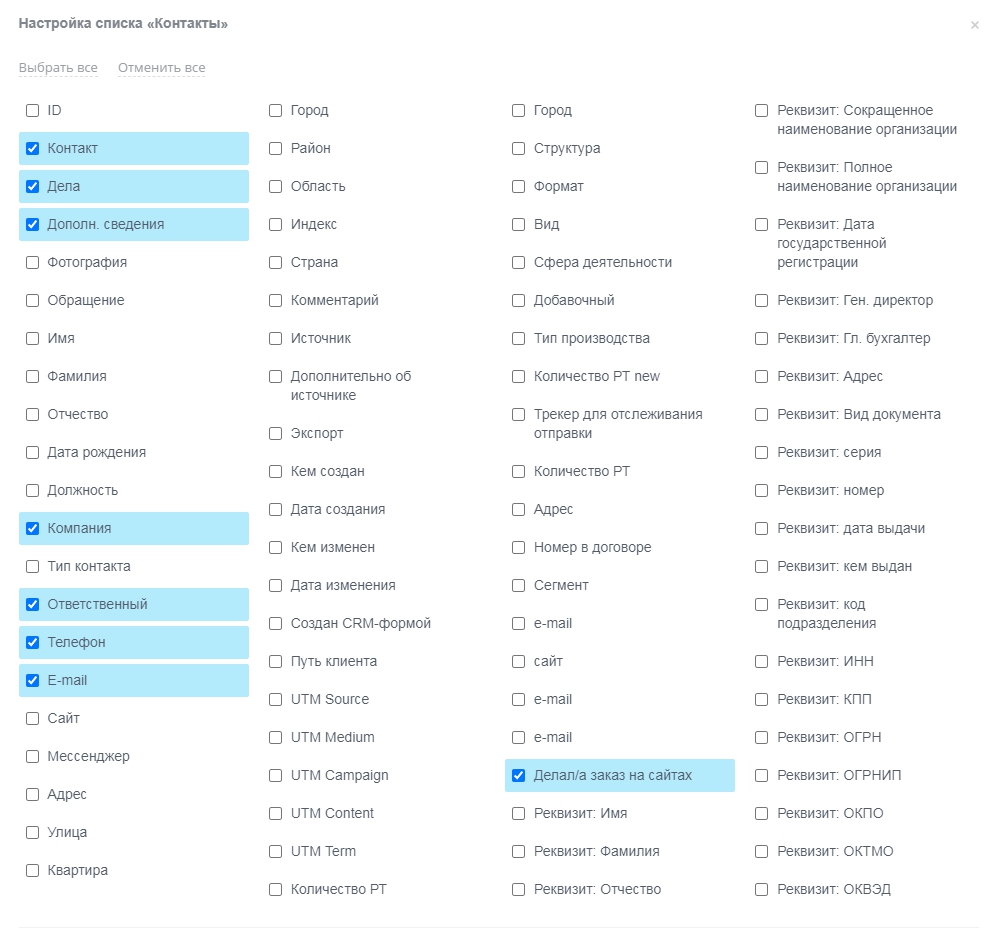Click the Выбрать все link
The height and width of the screenshot is (935, 995).
pyautogui.click(x=58, y=68)
